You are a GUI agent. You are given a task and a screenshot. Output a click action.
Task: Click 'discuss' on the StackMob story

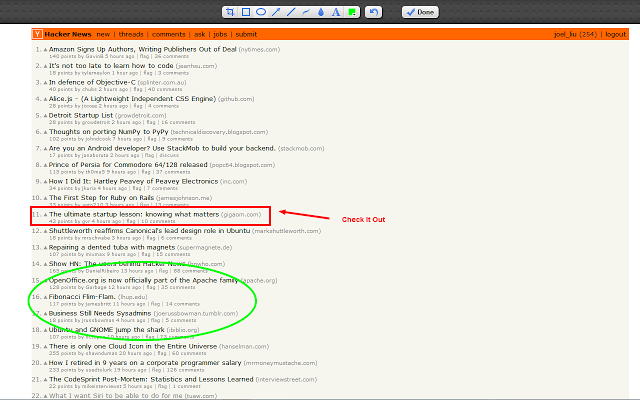(169, 155)
